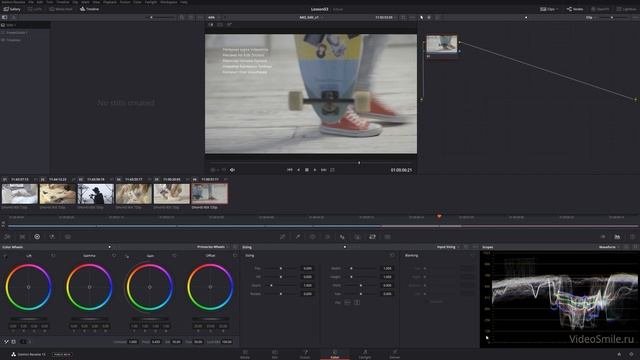
Task: Open the RGB Mixer palette
Action: pyautogui.click(x=52, y=237)
